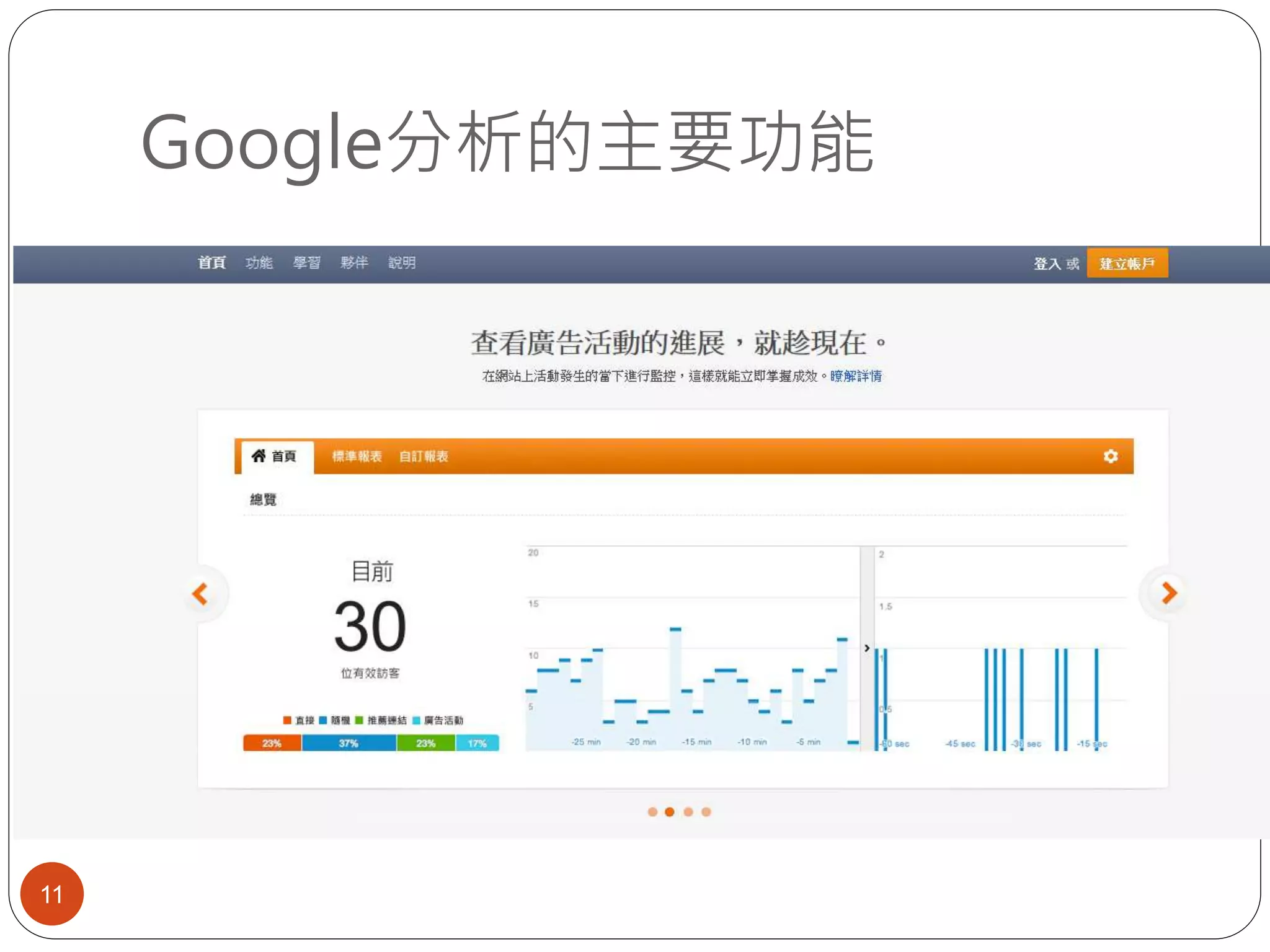
Task: Switch to the 自訂報表 tab
Action: [424, 456]
